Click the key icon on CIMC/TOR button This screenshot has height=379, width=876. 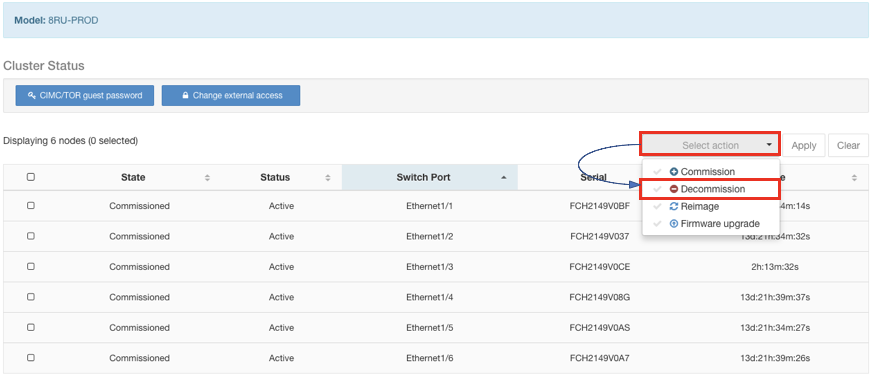(32, 96)
